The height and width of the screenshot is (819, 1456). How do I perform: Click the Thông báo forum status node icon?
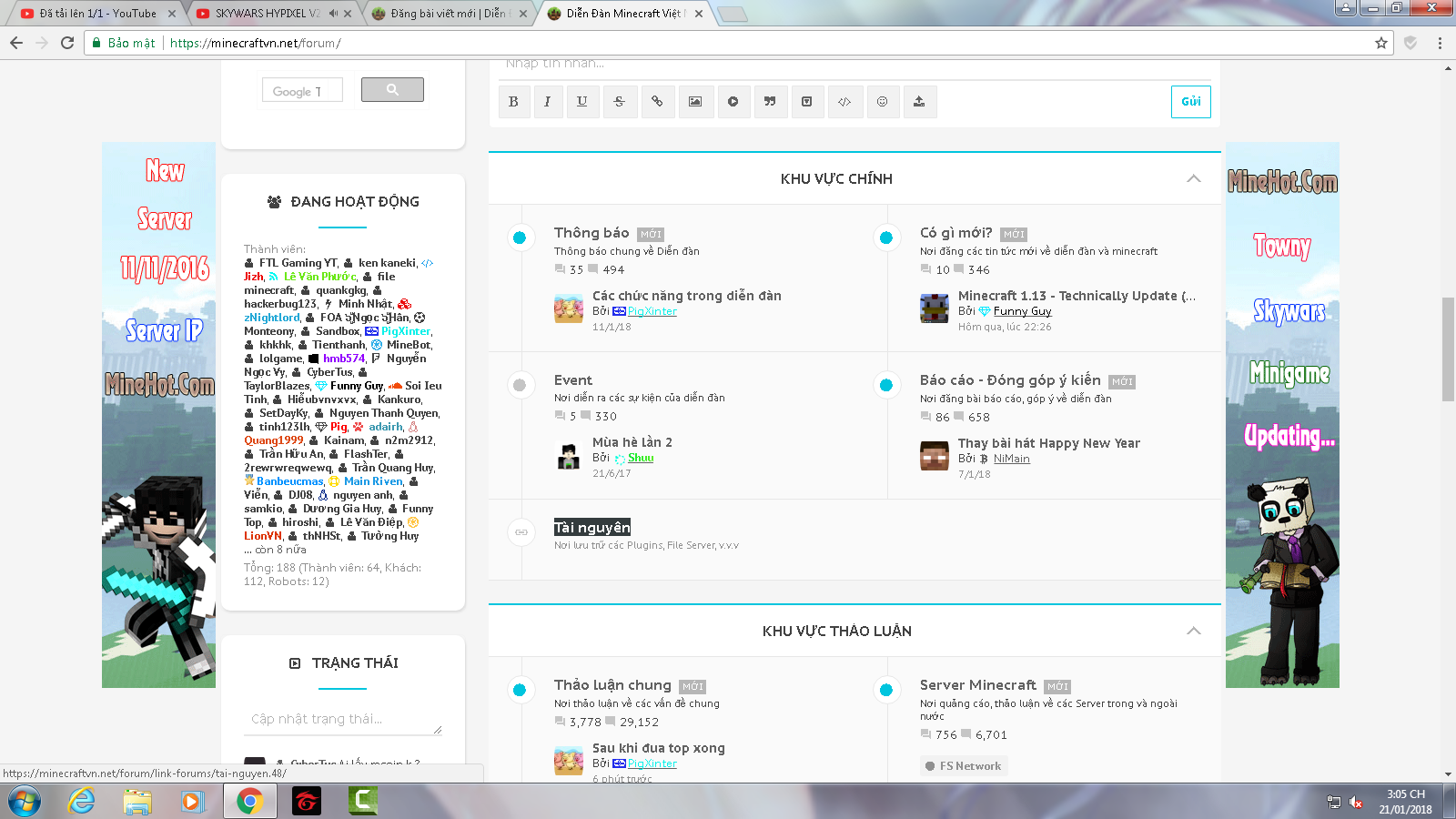tap(520, 238)
